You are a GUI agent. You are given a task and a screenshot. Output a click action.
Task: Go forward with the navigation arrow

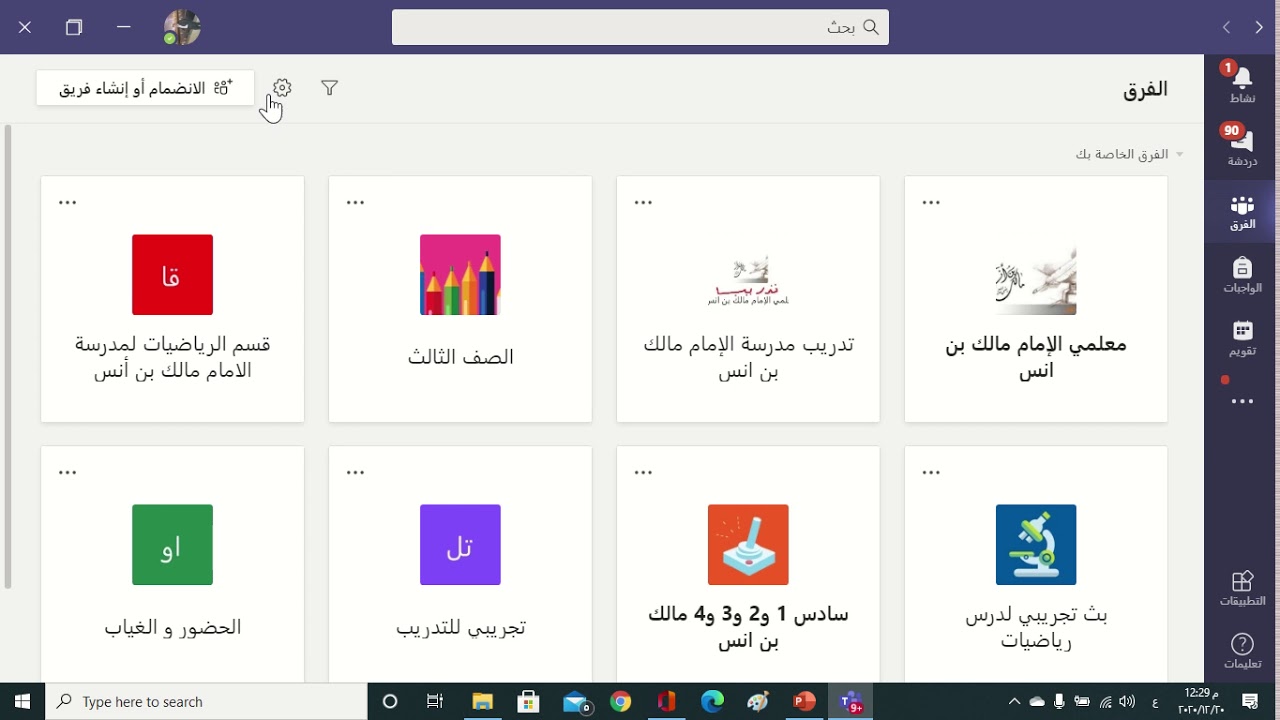[x=1226, y=27]
